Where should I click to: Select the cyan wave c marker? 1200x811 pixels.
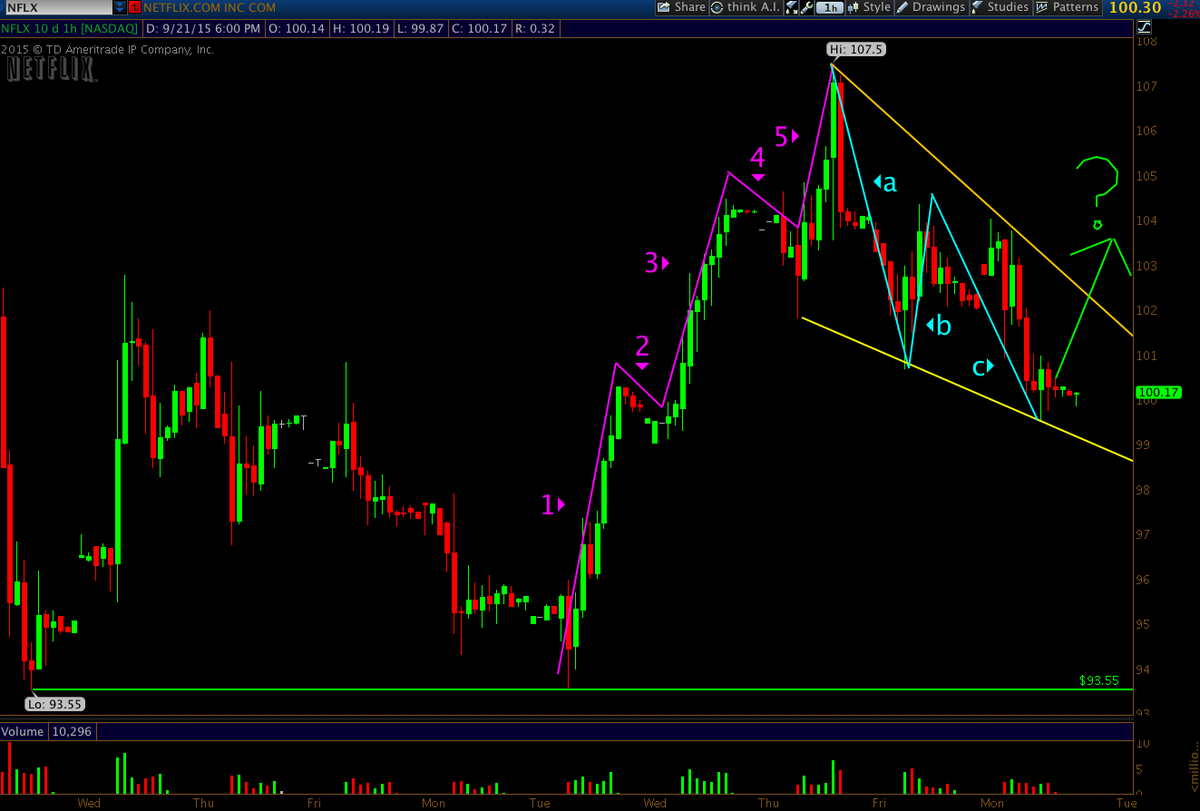pos(983,366)
